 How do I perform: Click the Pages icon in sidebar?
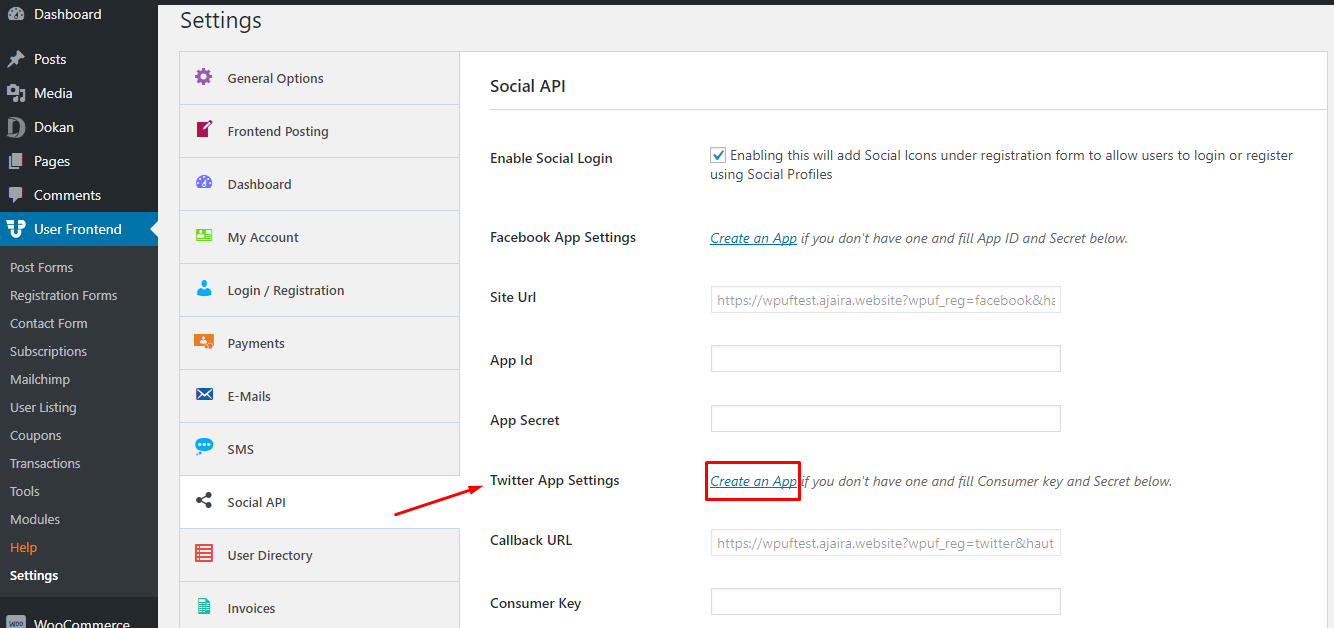pos(16,161)
